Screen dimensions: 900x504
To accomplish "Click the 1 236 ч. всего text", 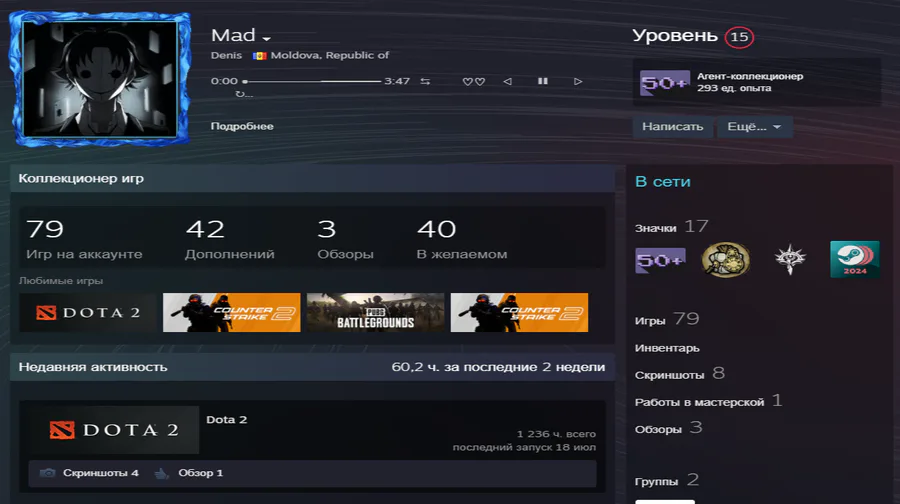I will click(556, 434).
